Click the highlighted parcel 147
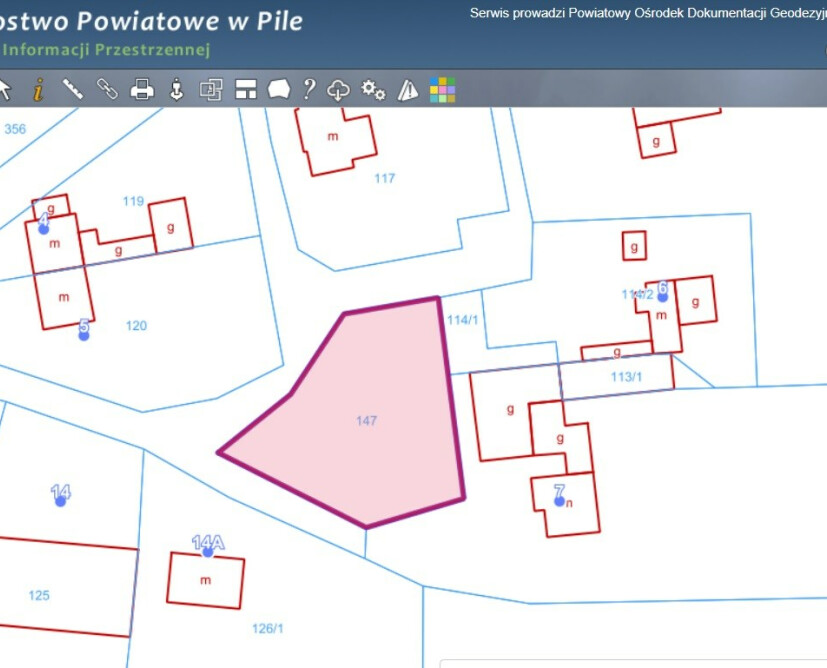 click(x=366, y=421)
